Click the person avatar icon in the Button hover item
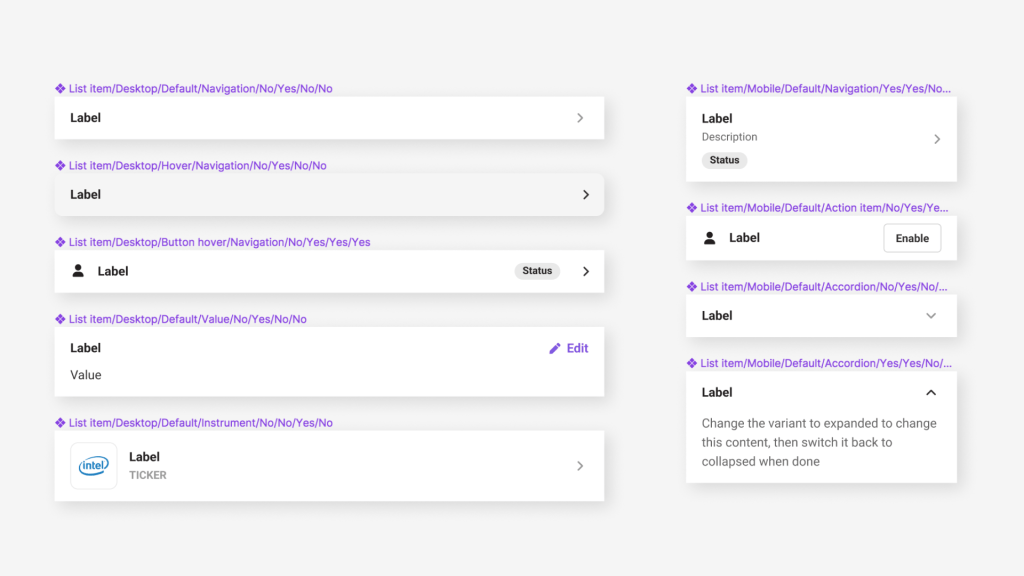The height and width of the screenshot is (576, 1024). (x=79, y=271)
